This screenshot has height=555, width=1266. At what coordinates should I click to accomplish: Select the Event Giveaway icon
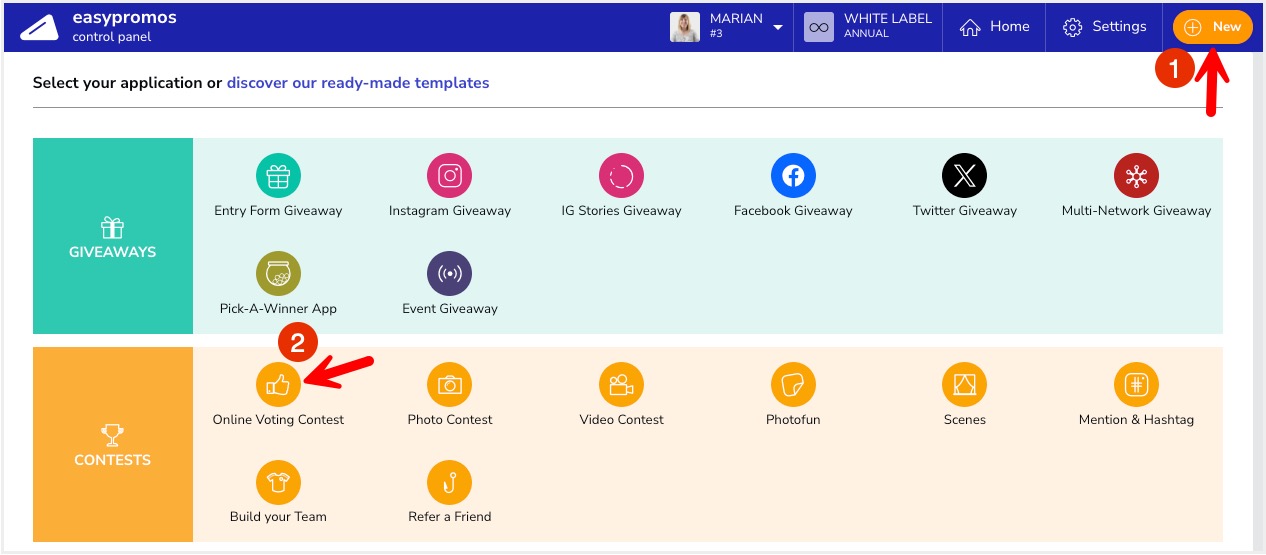click(449, 274)
